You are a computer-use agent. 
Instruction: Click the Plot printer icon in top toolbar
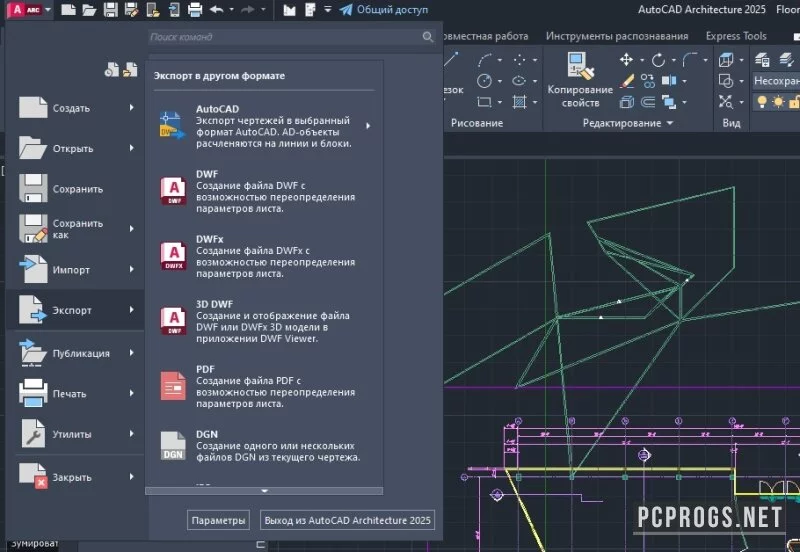(195, 10)
